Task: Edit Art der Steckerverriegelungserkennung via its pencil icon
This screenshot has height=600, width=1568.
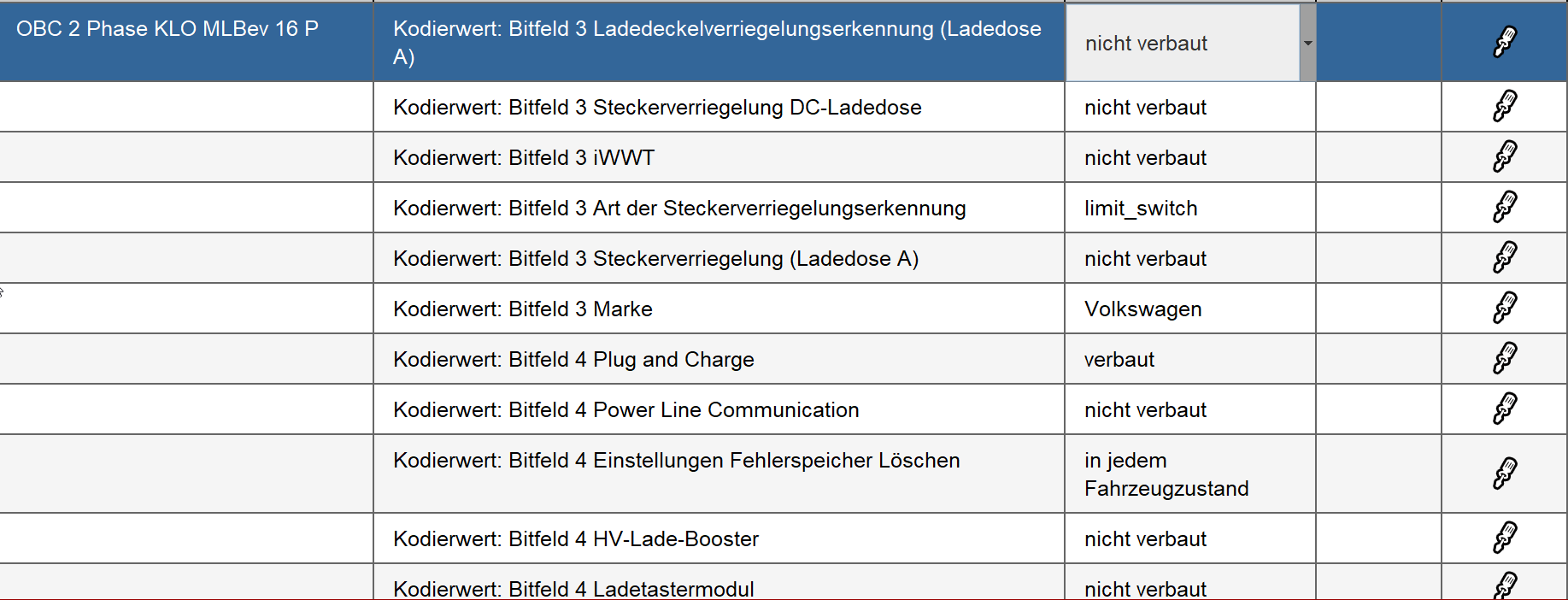Action: (x=1505, y=208)
